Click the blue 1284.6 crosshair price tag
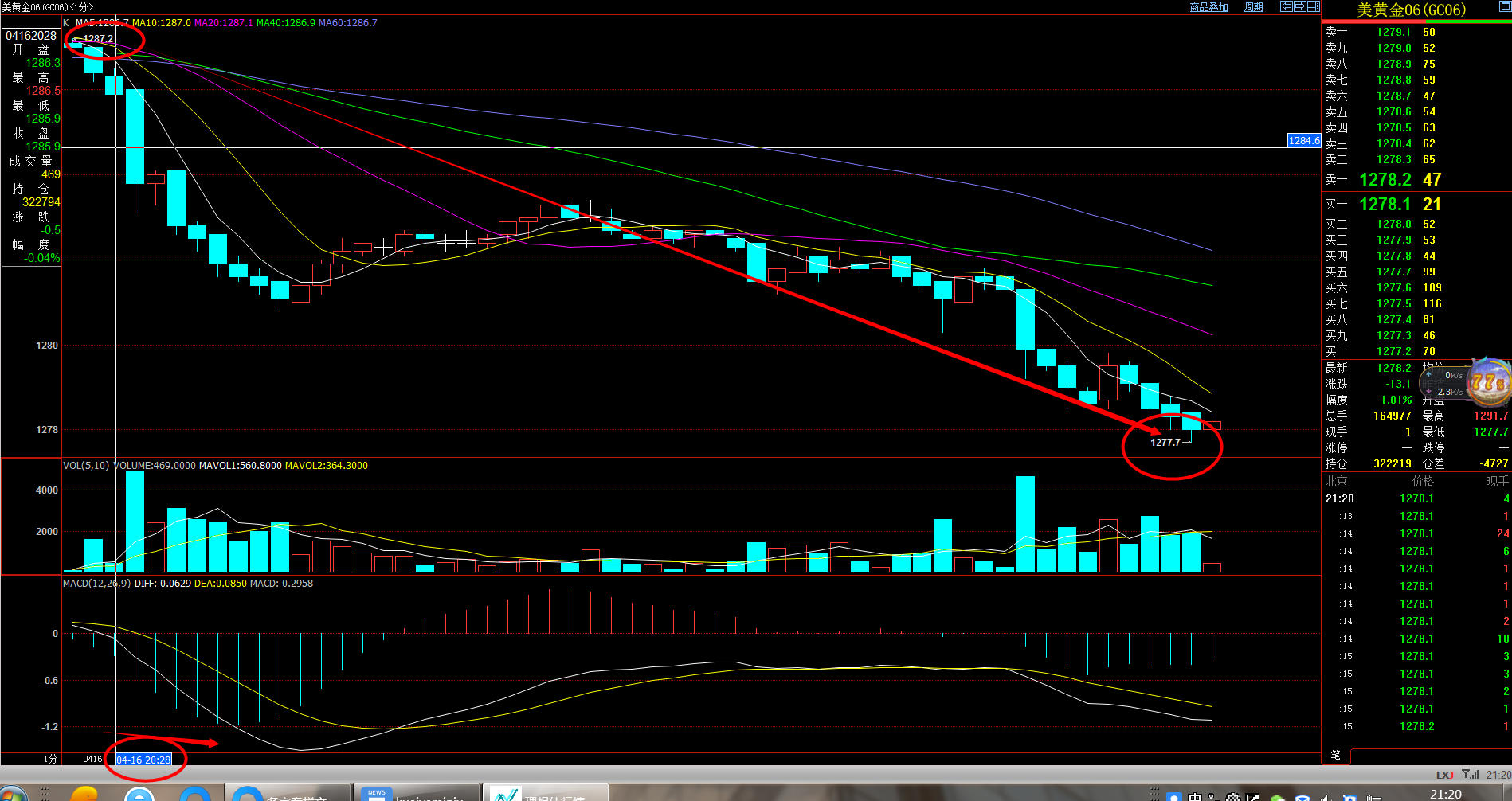Viewport: 1512px width, 801px height. coord(1304,140)
